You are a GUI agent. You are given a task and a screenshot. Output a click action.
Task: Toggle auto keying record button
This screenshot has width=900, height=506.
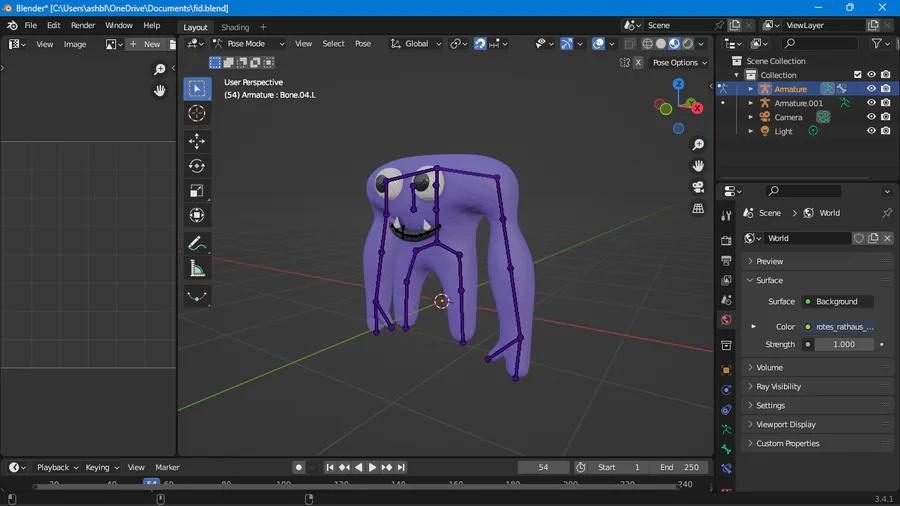(298, 468)
